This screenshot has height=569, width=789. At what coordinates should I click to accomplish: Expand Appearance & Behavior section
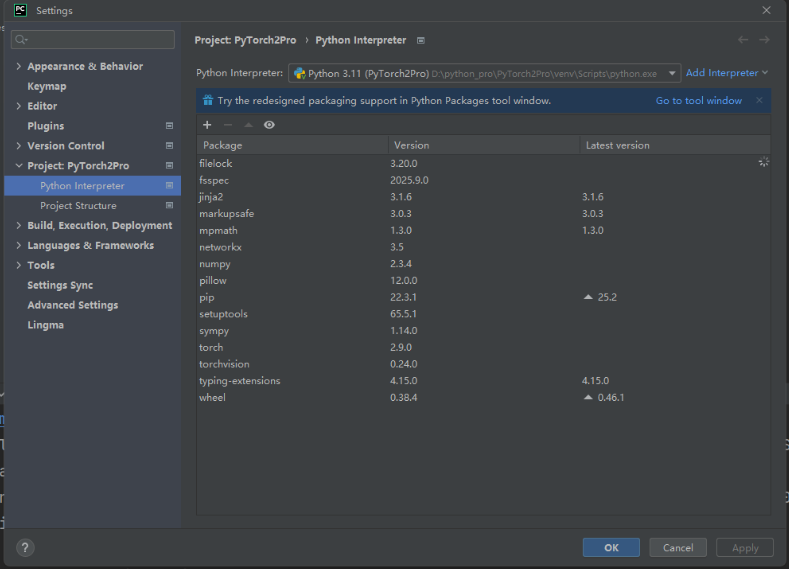pos(19,66)
